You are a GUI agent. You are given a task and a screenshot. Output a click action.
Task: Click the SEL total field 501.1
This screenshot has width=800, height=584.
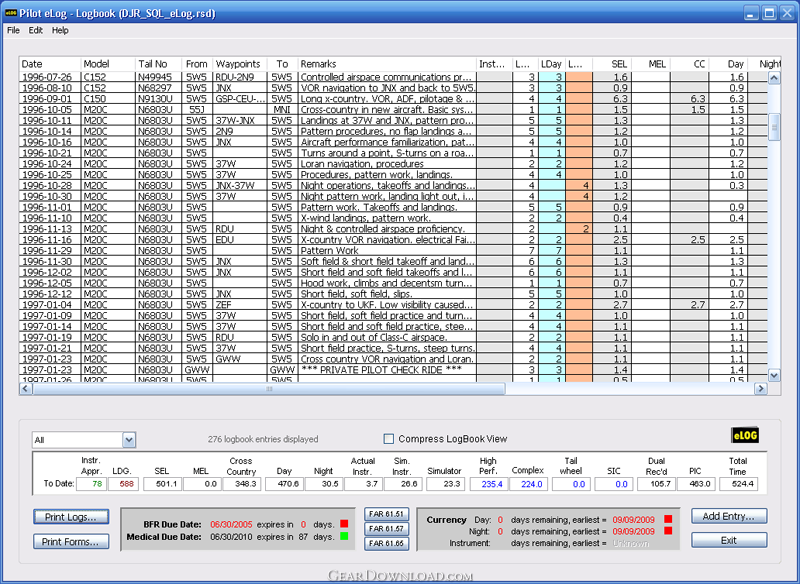[162, 484]
